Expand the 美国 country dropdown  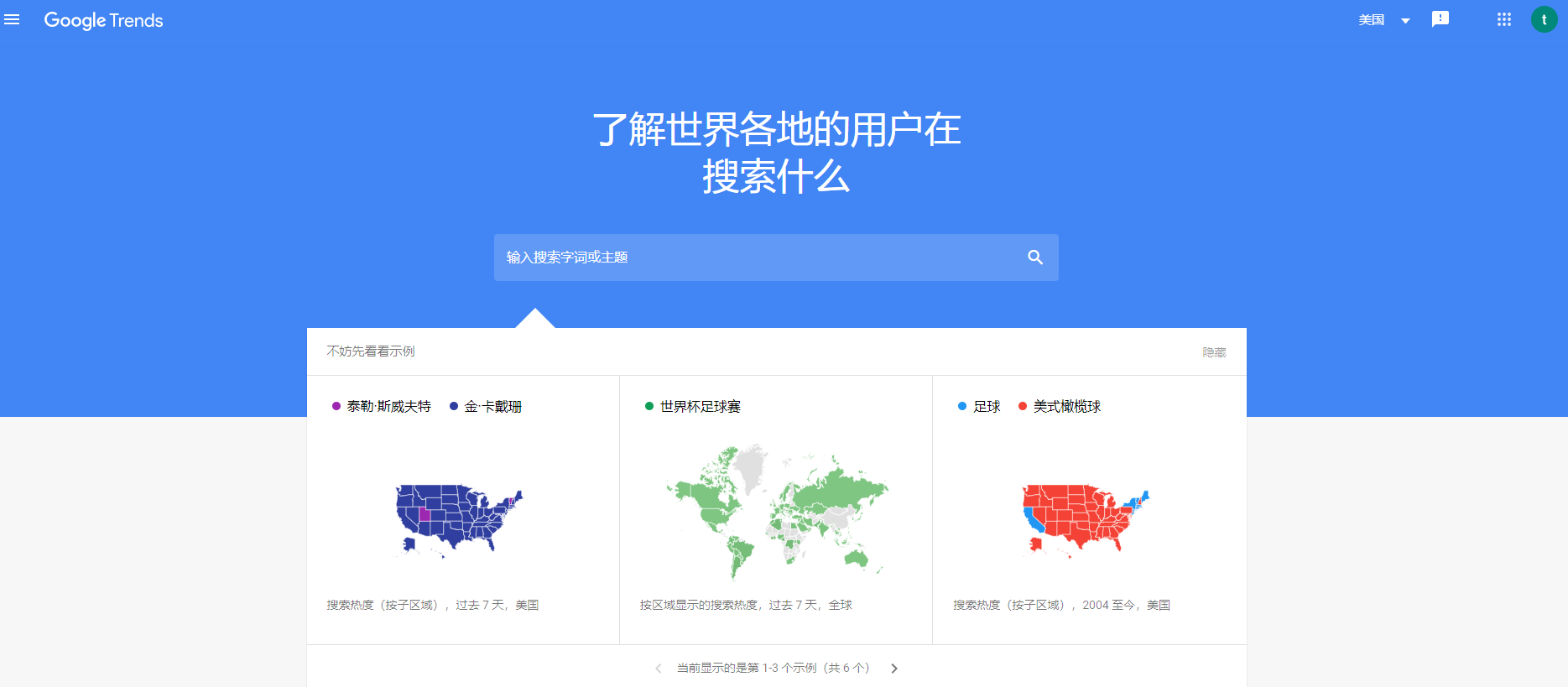[x=1372, y=20]
